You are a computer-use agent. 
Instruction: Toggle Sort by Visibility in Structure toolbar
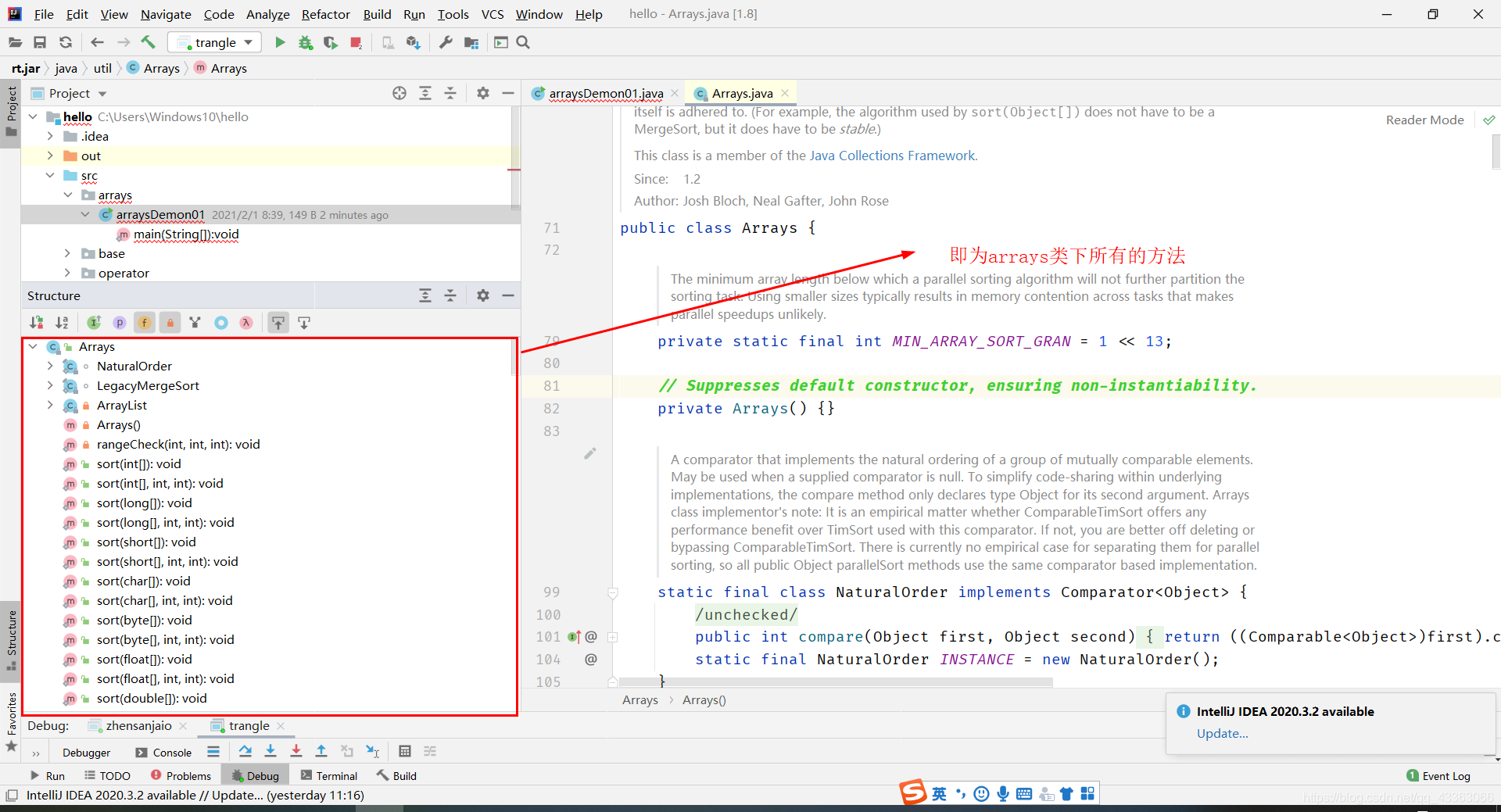tap(37, 322)
